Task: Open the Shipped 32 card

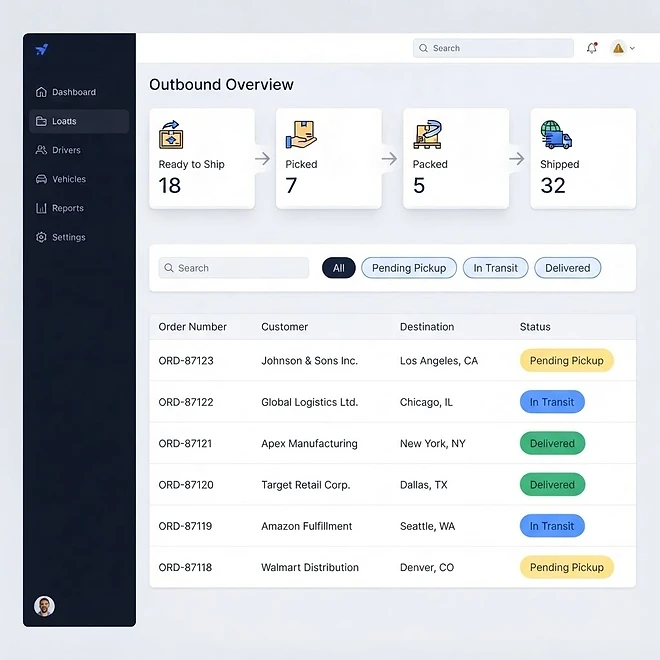Action: tap(583, 159)
